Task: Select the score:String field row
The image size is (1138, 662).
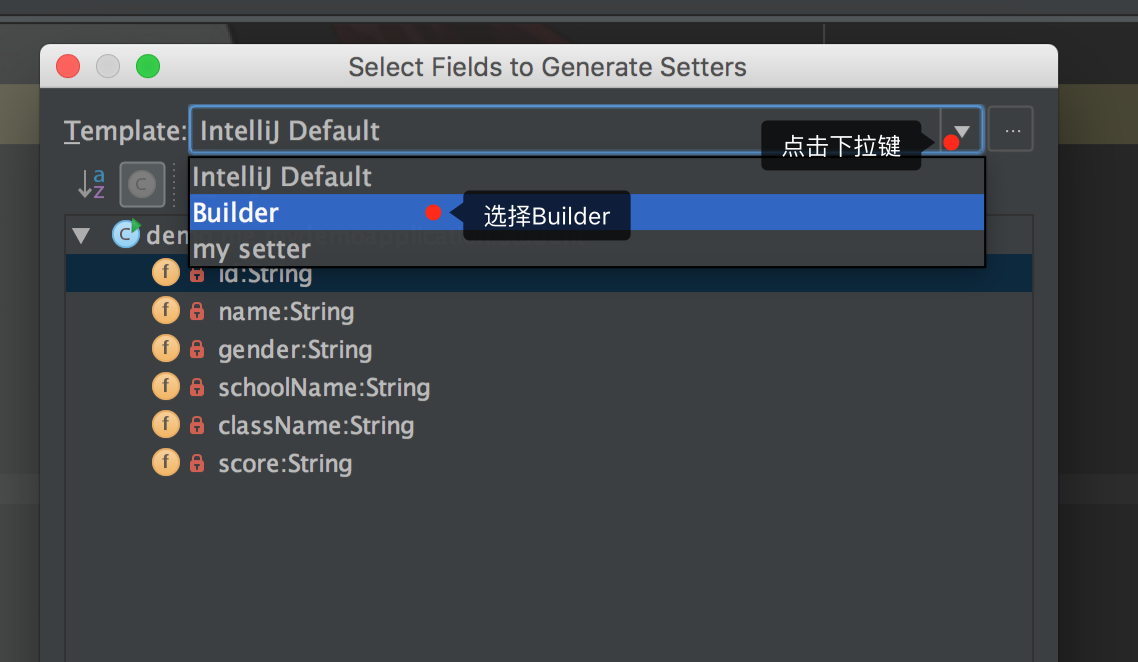Action: point(285,464)
